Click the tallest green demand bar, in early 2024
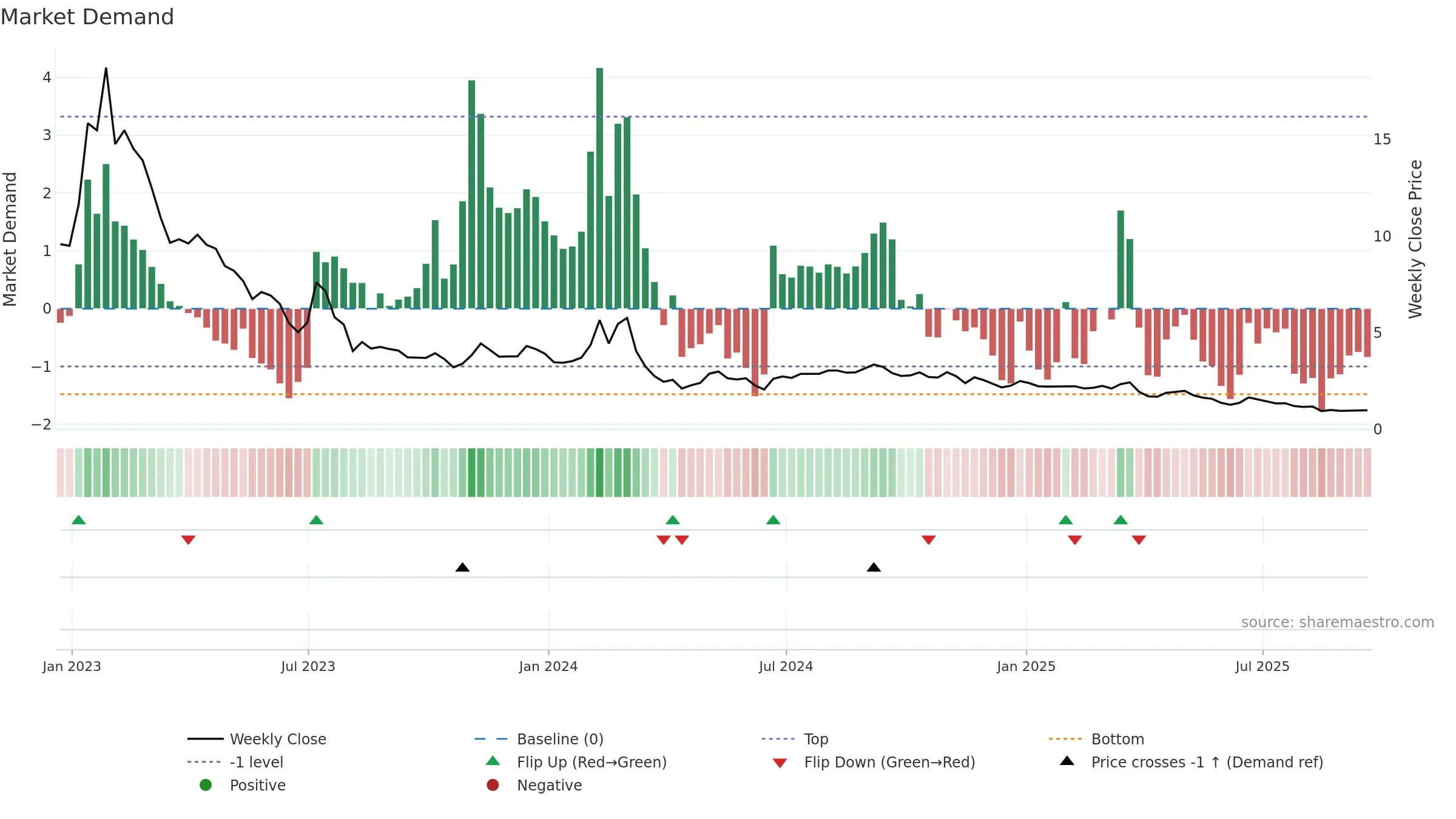1456x819 pixels. click(x=599, y=188)
